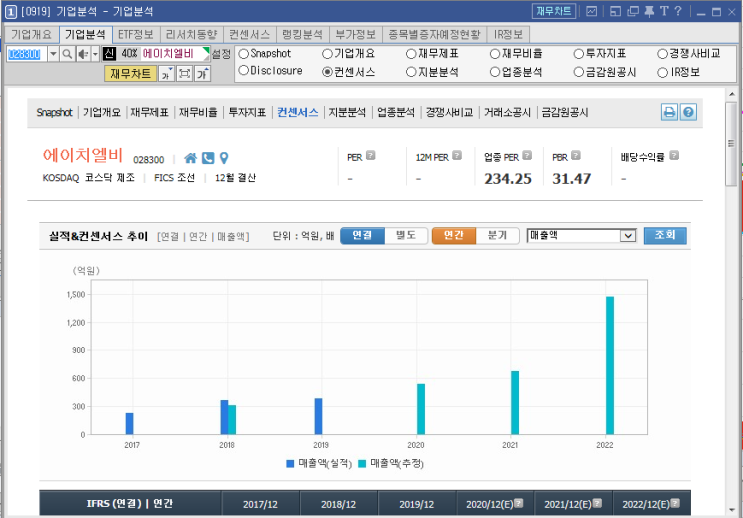743x518 pixels.
Task: Click the help mark next to PER
Action: [371, 155]
